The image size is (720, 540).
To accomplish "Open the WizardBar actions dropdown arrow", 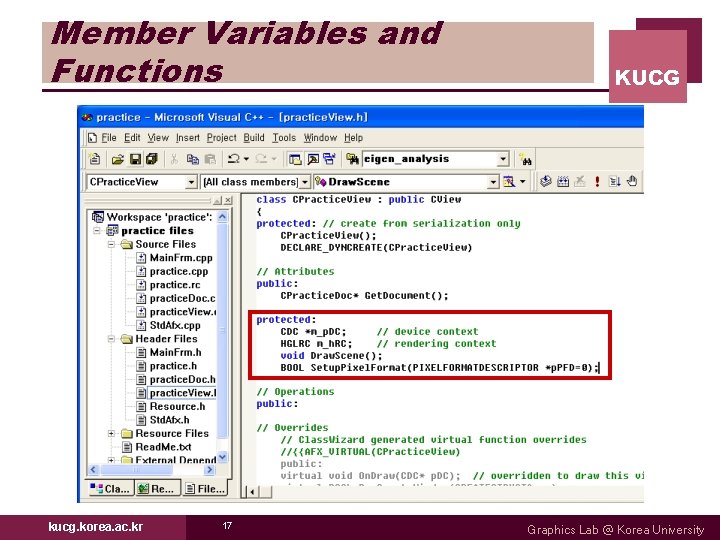I will click(x=522, y=182).
